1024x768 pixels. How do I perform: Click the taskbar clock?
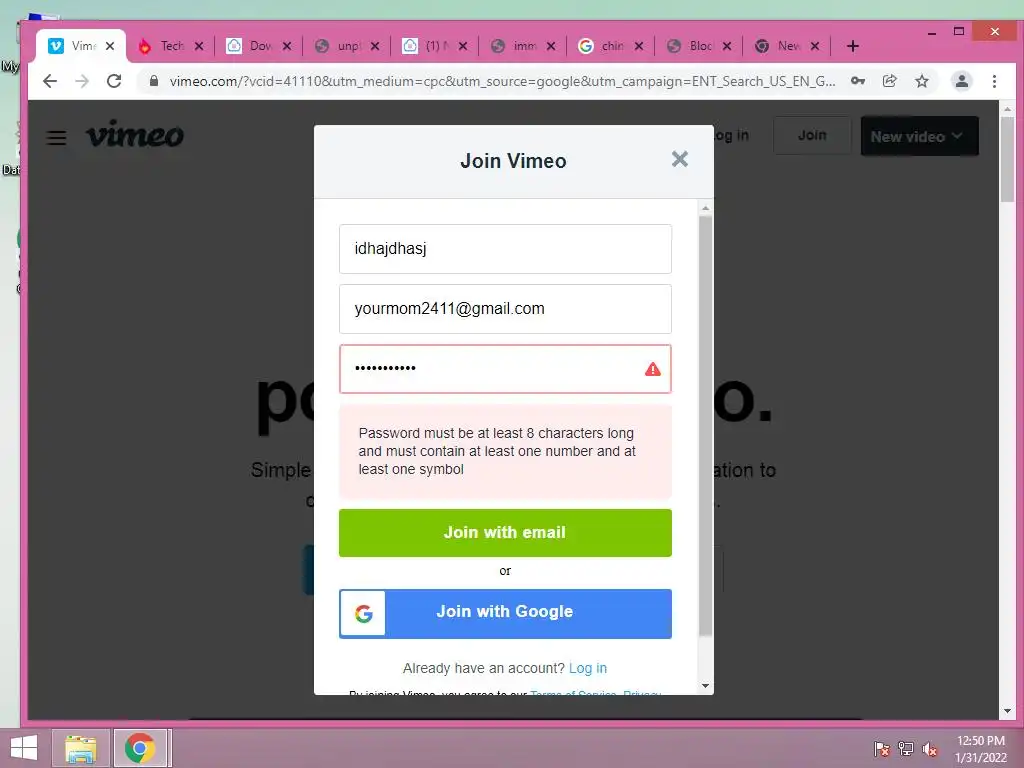pyautogui.click(x=980, y=749)
